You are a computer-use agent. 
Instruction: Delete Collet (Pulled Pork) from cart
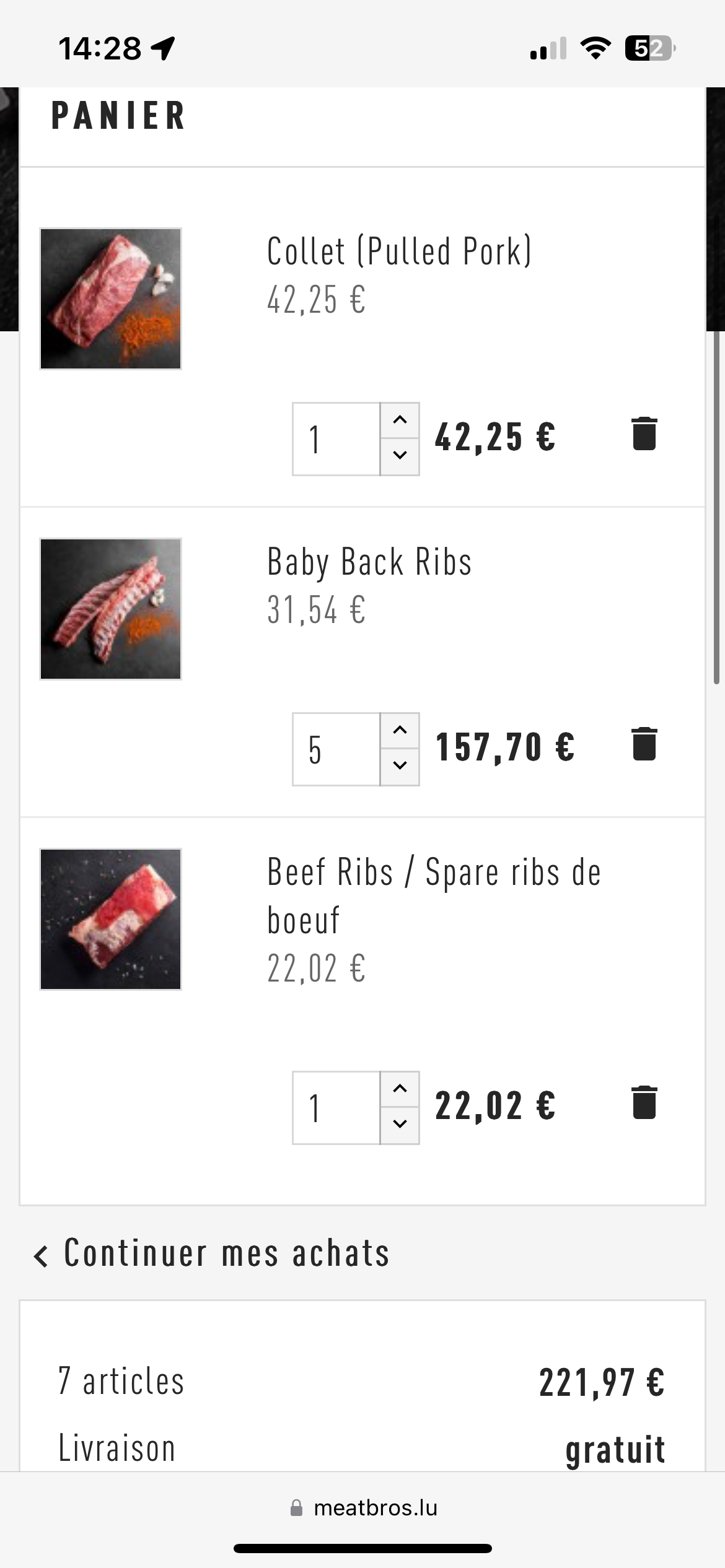click(644, 434)
